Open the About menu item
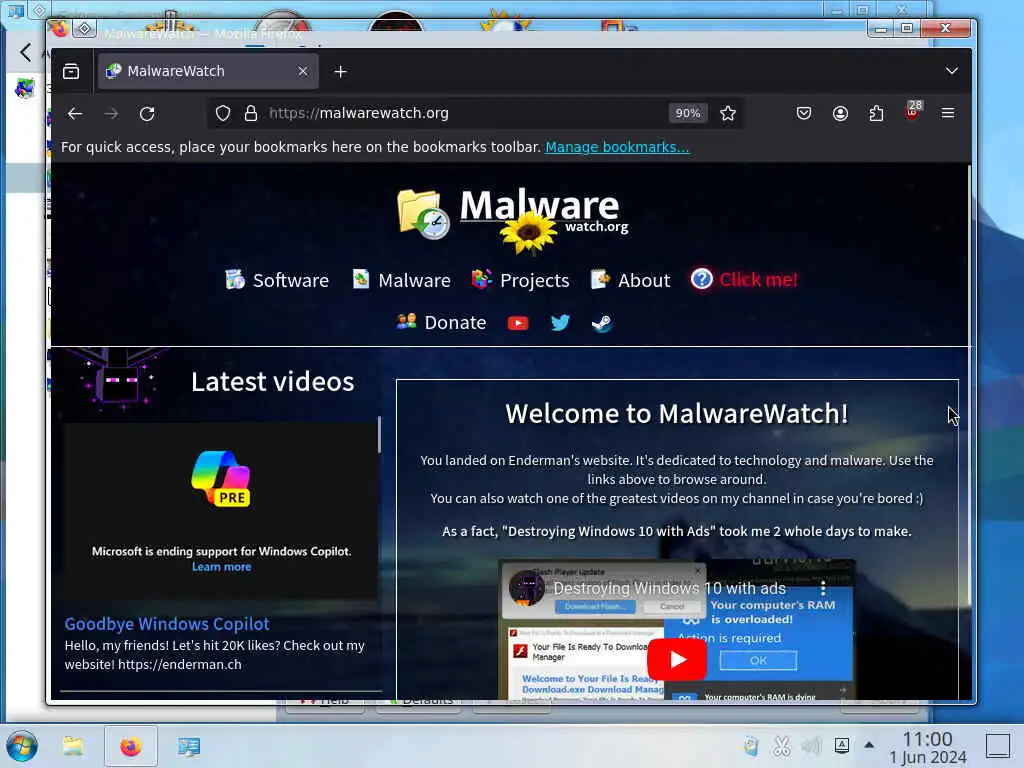1024x768 pixels. click(x=630, y=280)
